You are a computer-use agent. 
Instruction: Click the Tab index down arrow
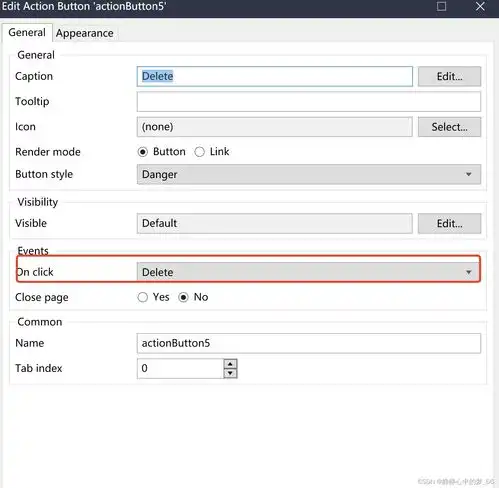tap(230, 373)
